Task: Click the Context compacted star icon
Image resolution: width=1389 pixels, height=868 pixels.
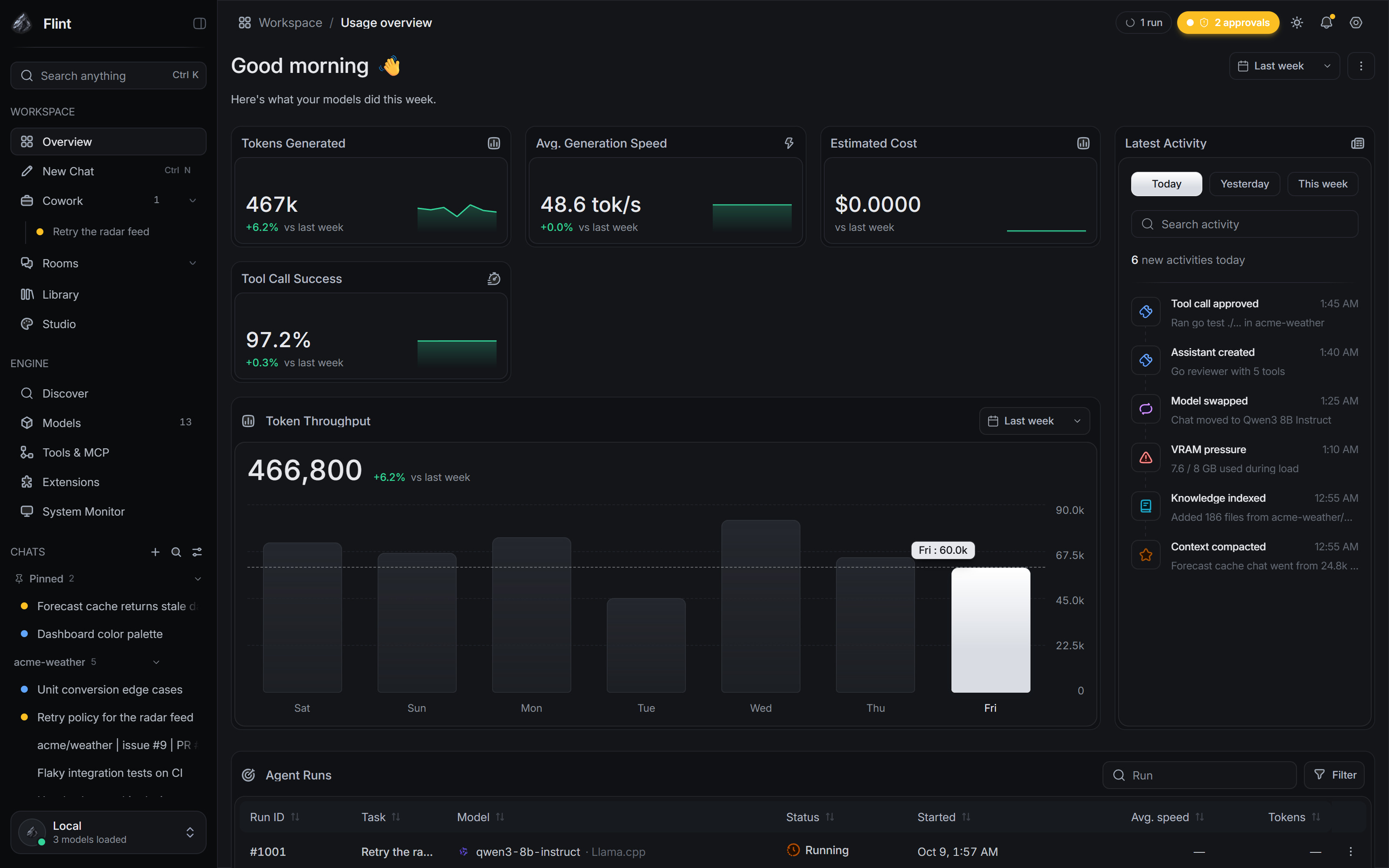Action: (1145, 555)
